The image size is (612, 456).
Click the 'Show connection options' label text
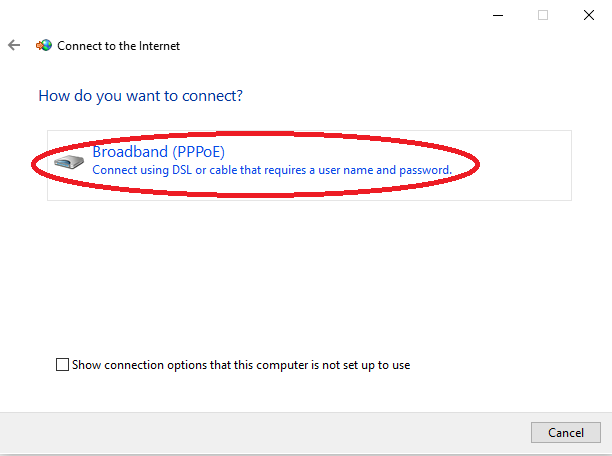pyautogui.click(x=241, y=365)
